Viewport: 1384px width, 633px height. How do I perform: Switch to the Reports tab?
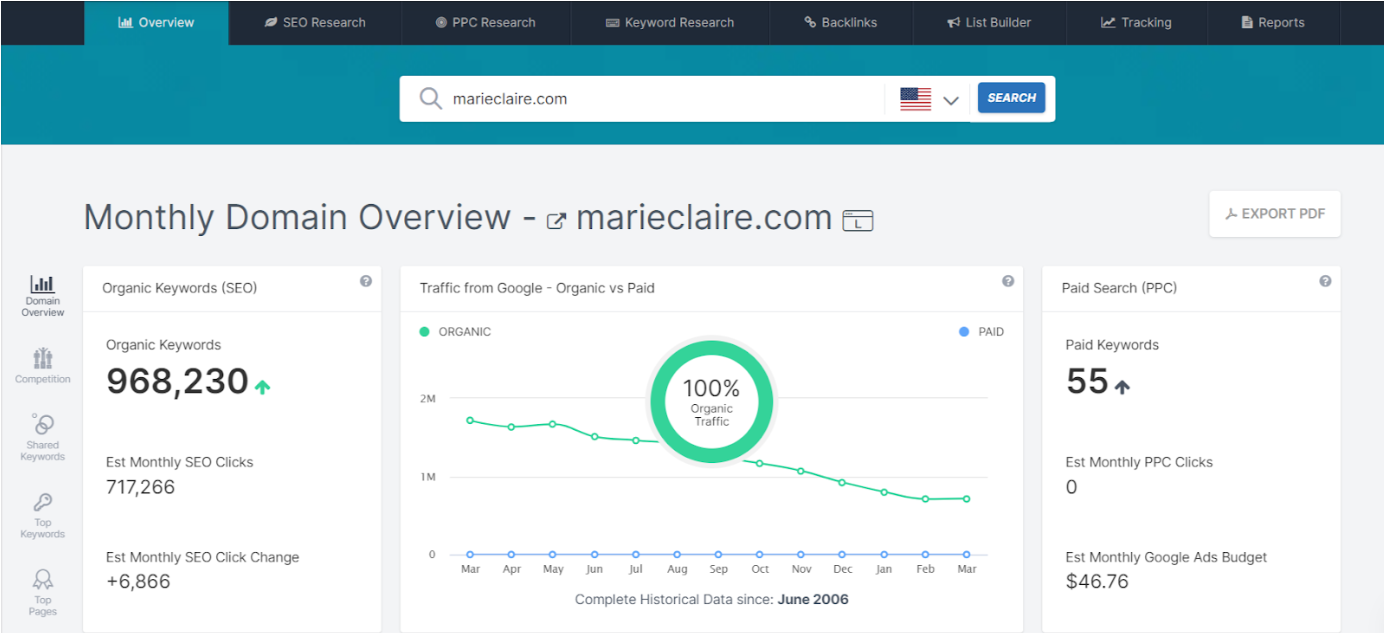coord(1273,22)
